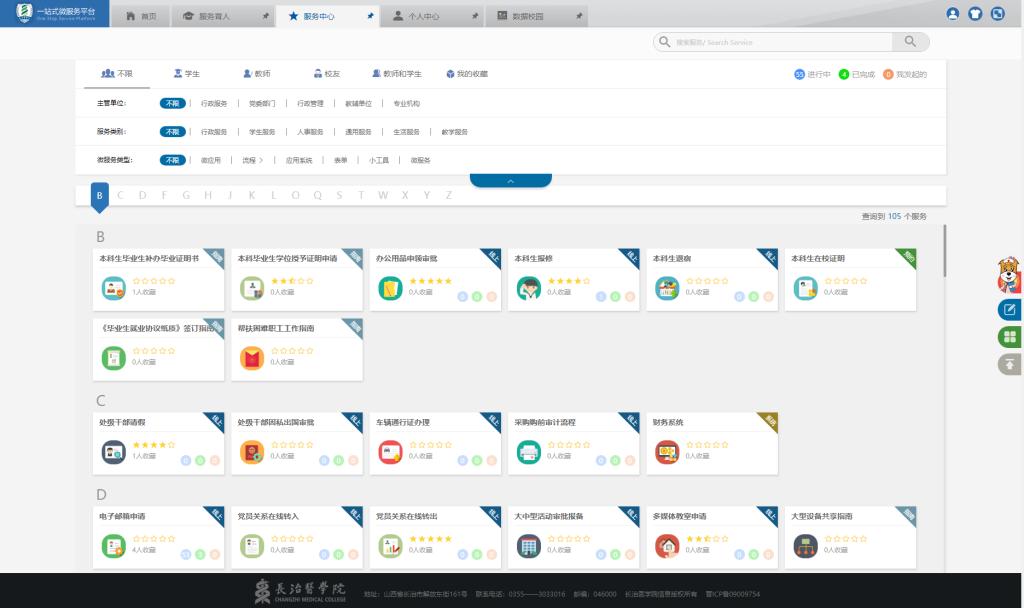Open the 财务系统 service icon
The height and width of the screenshot is (608, 1024).
tap(666, 452)
